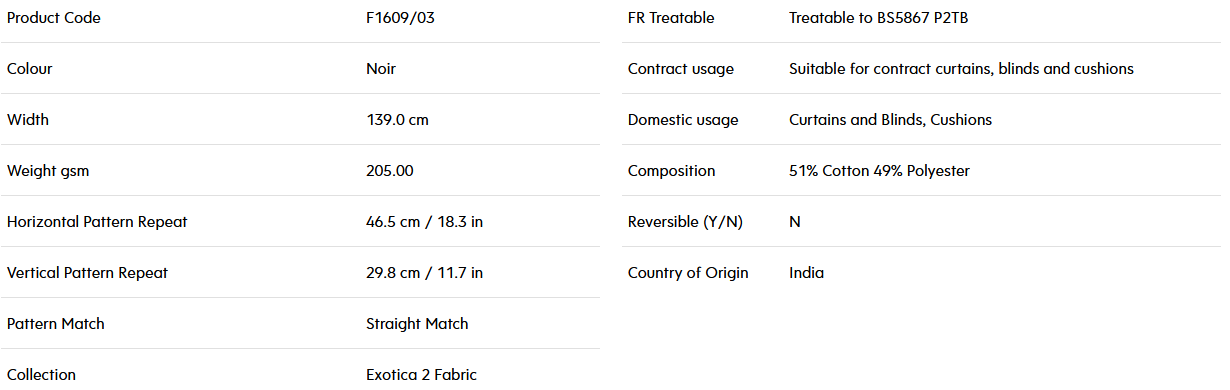Click the FR Treatable label
The image size is (1230, 390).
coord(671,18)
